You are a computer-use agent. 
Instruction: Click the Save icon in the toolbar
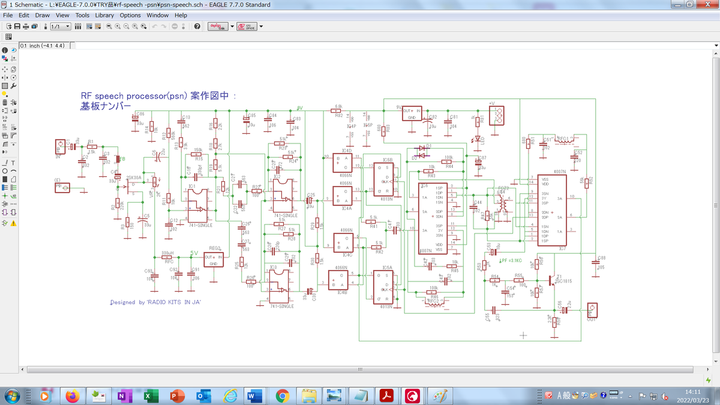(17, 27)
